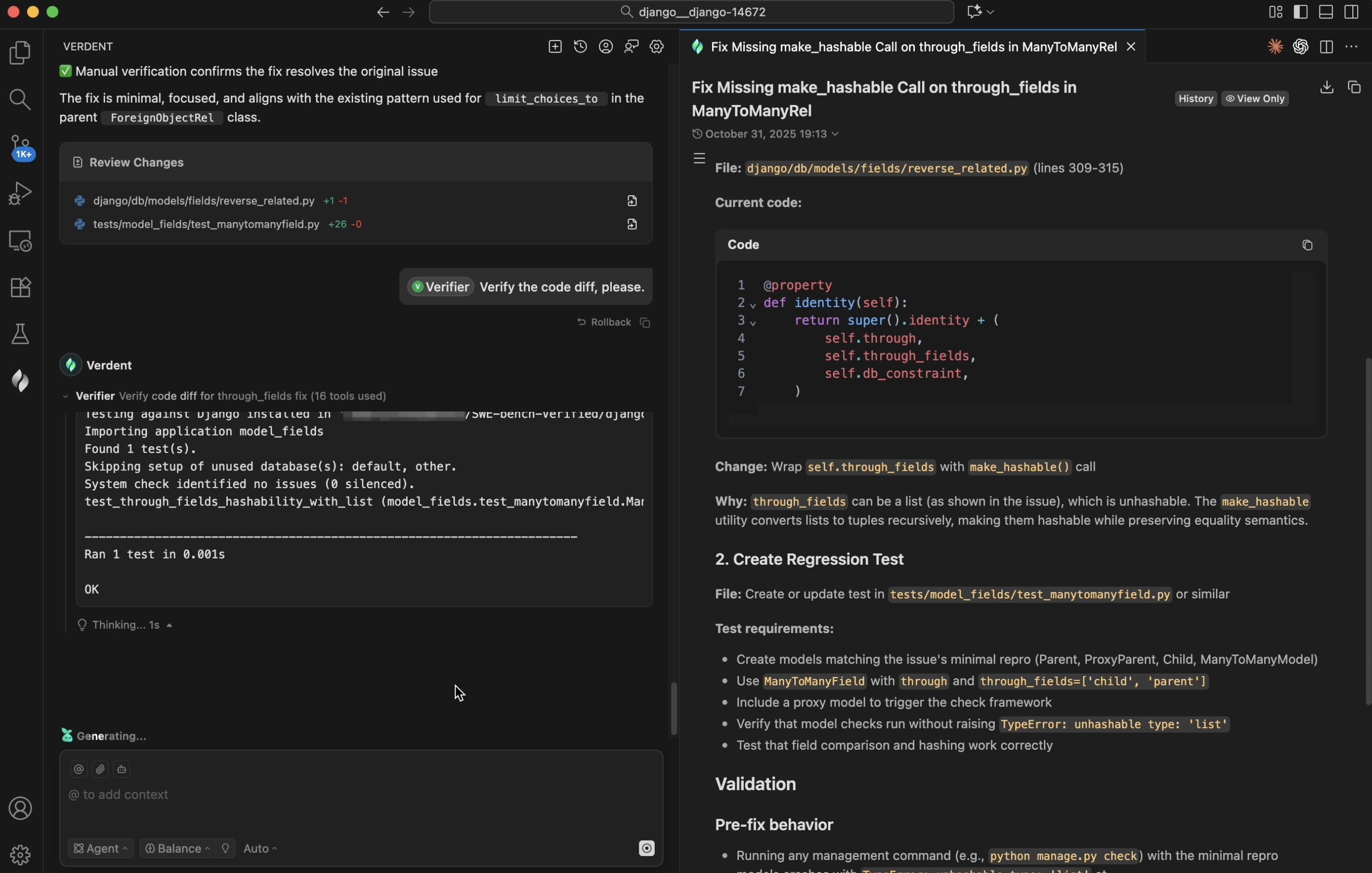Open the split editor layout icon
The width and height of the screenshot is (1372, 873).
[1326, 47]
